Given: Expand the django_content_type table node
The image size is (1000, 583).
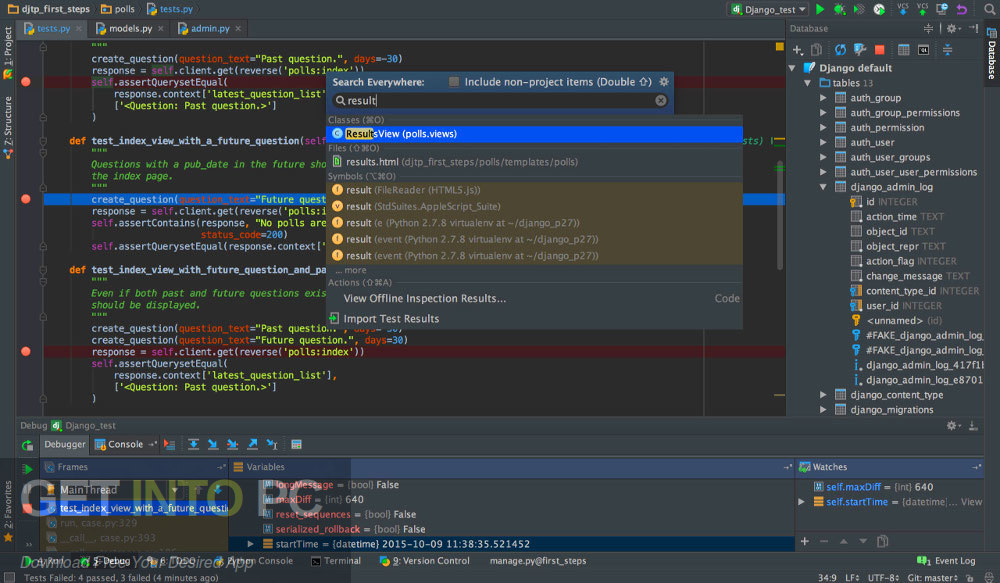Looking at the screenshot, I should click(823, 395).
